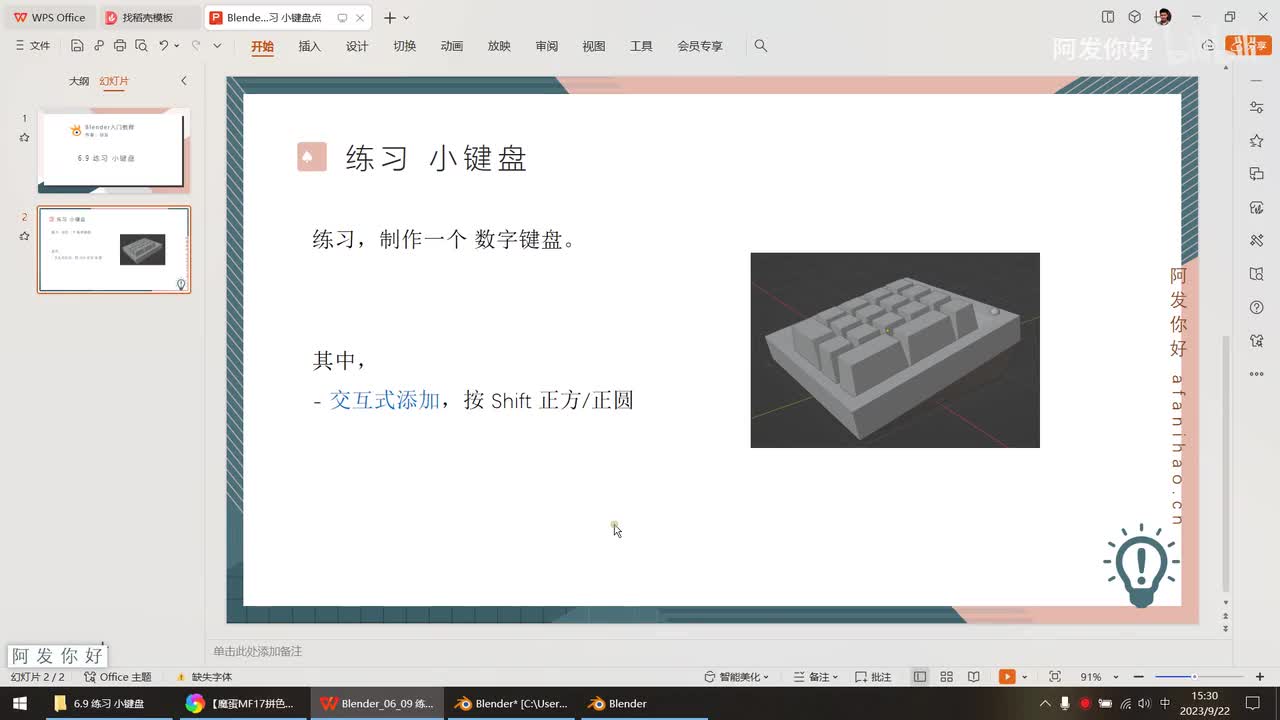Click the split-window icon in the title bar

[1108, 17]
